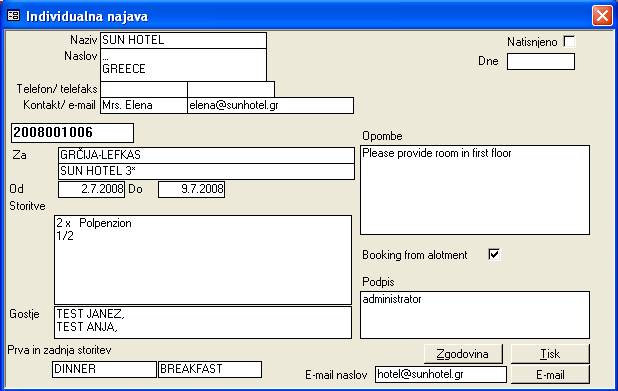Click the Tisk print button
Screen dimensions: 618x391
click(x=550, y=354)
